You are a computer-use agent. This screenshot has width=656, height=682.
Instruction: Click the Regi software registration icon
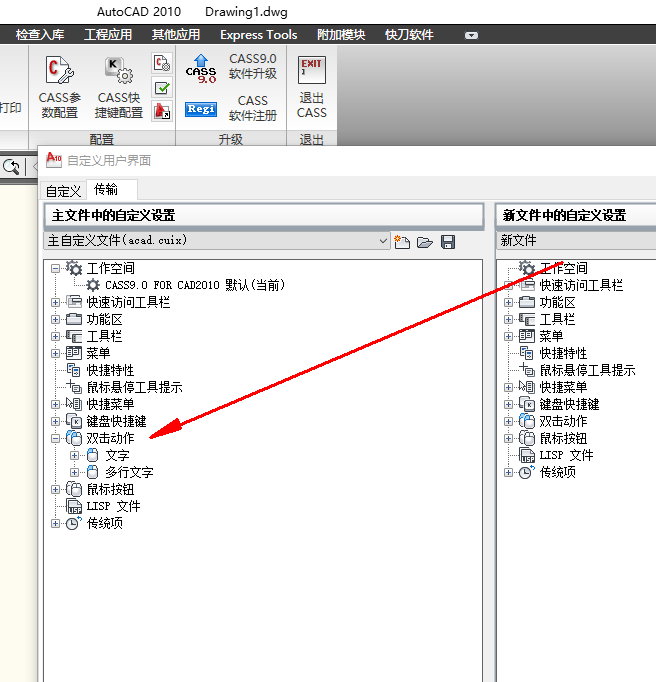pos(201,109)
